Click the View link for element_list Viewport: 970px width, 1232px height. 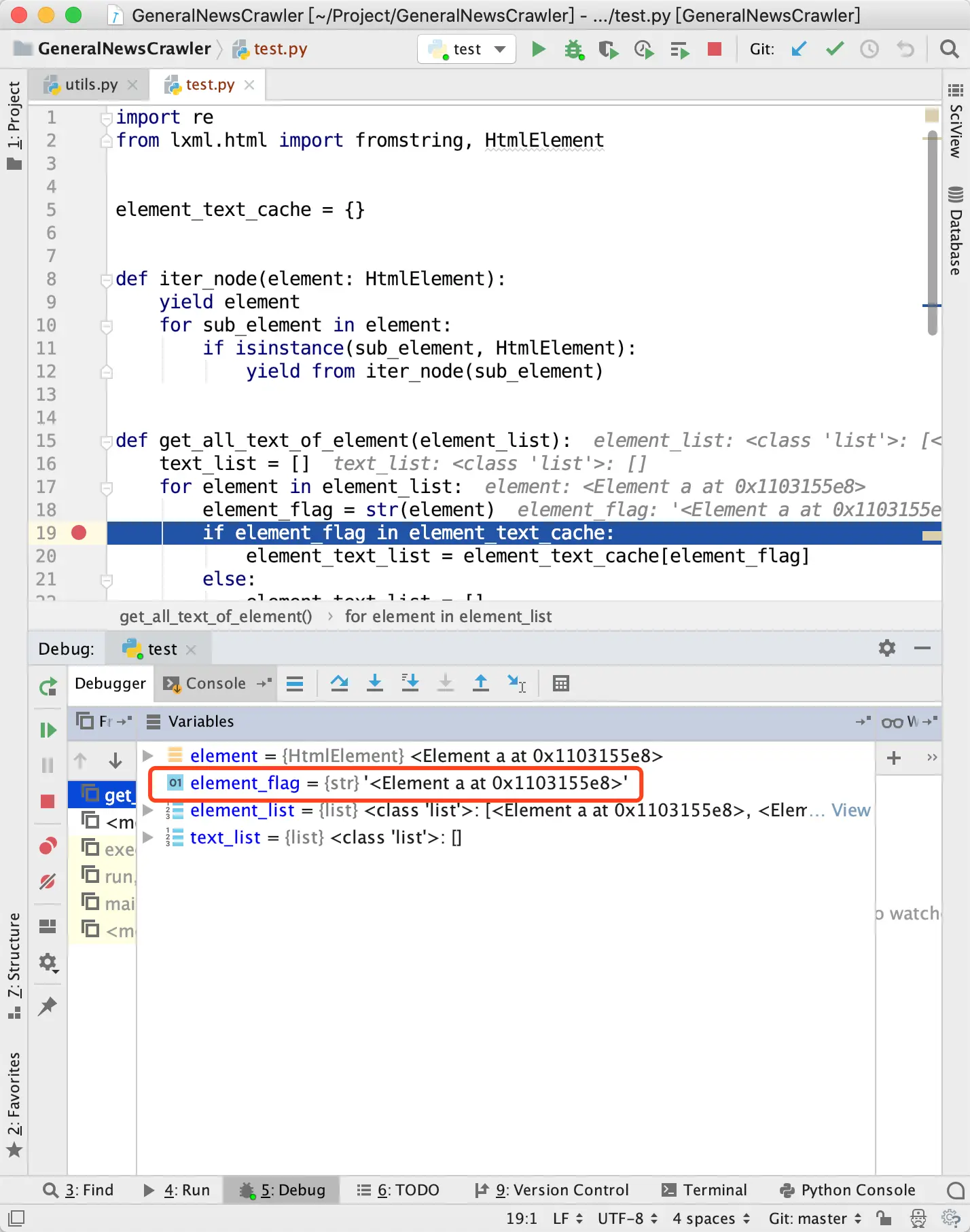(x=850, y=810)
